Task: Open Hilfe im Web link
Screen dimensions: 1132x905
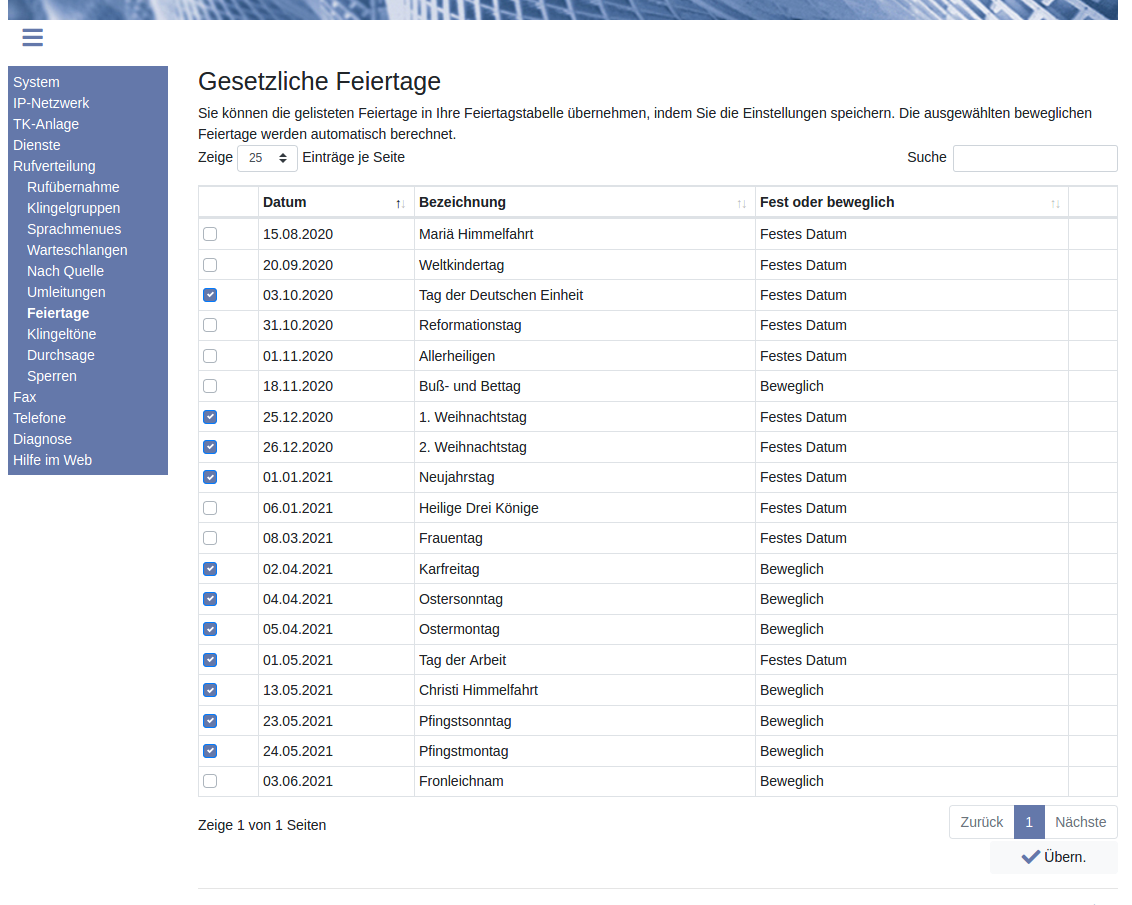Action: pos(52,460)
